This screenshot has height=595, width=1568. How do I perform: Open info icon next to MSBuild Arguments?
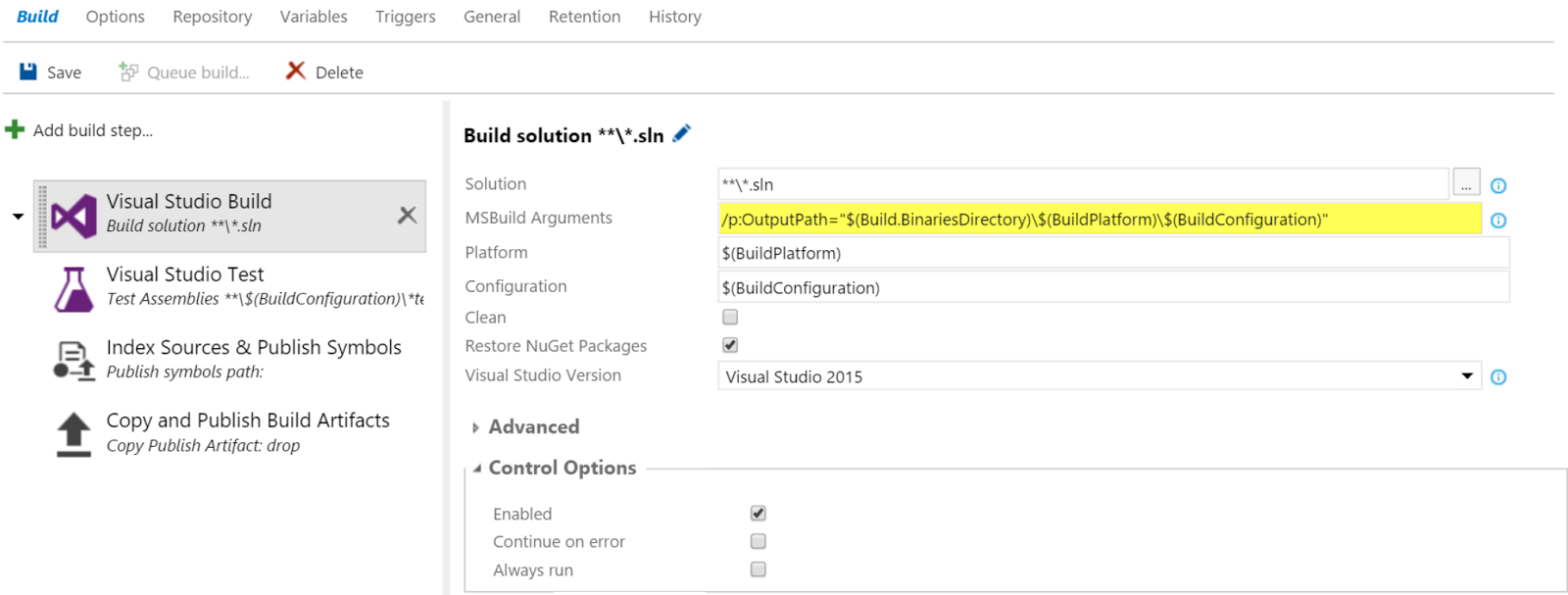click(1498, 221)
